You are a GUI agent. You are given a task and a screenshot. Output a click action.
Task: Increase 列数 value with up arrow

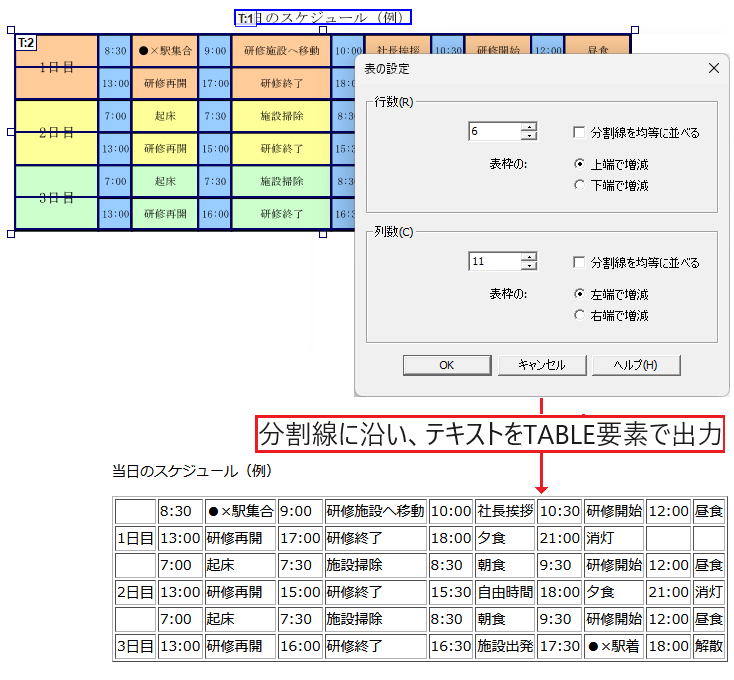(529, 257)
